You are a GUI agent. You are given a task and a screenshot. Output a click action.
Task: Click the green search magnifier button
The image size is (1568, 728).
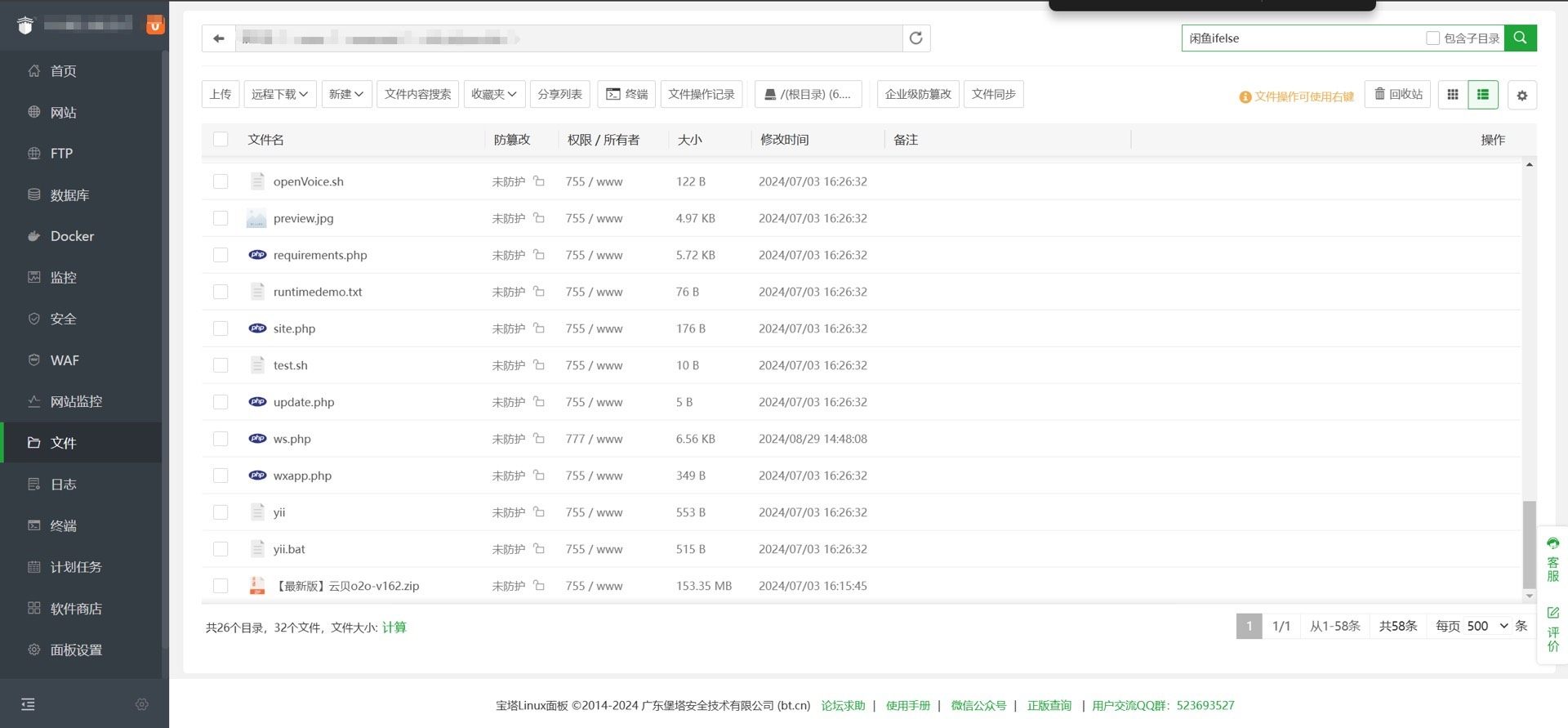point(1520,38)
